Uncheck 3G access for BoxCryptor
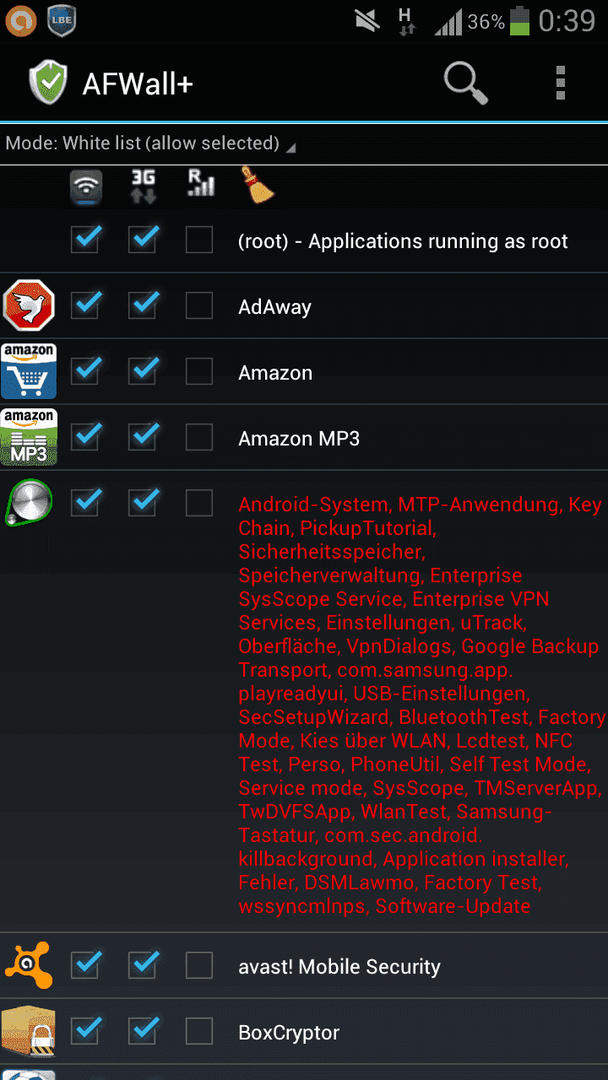The image size is (608, 1080). [x=143, y=1031]
